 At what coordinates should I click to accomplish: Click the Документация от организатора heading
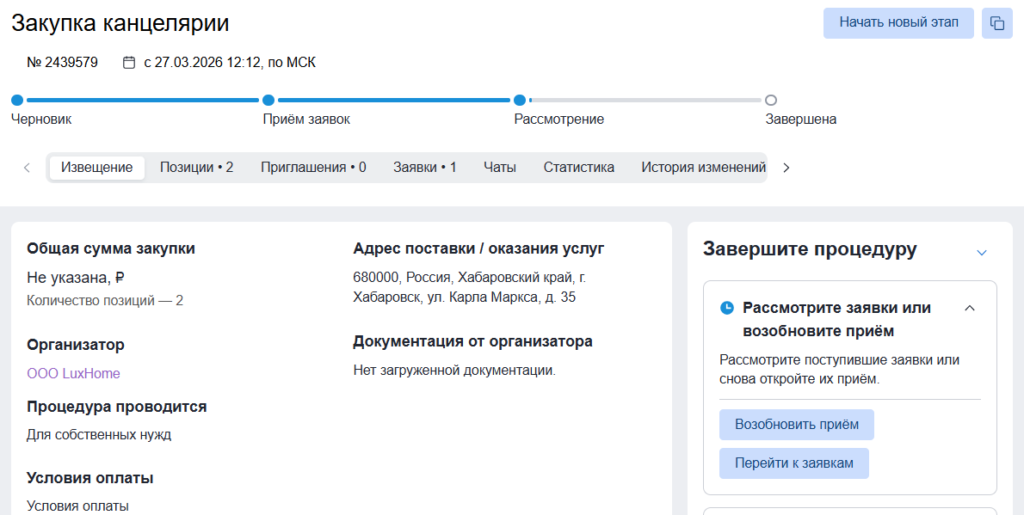pos(473,341)
